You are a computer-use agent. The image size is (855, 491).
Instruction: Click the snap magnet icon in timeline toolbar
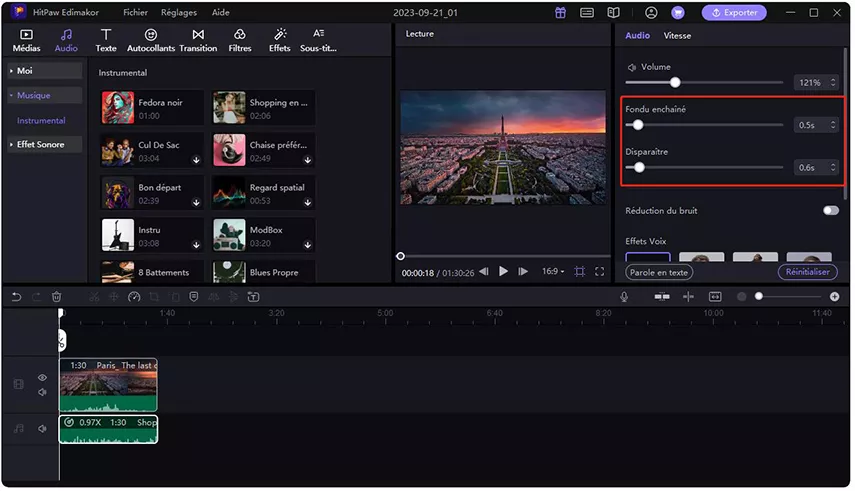tap(662, 297)
